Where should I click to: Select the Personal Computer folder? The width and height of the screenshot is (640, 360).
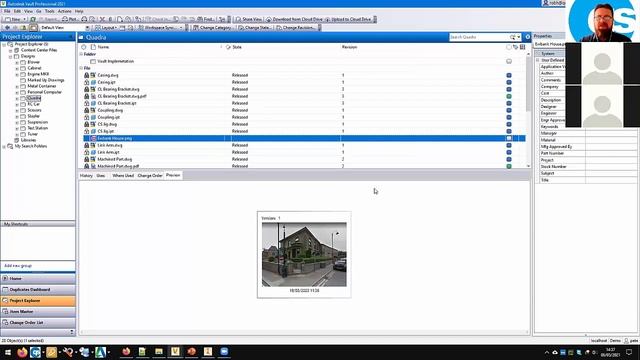[44, 92]
